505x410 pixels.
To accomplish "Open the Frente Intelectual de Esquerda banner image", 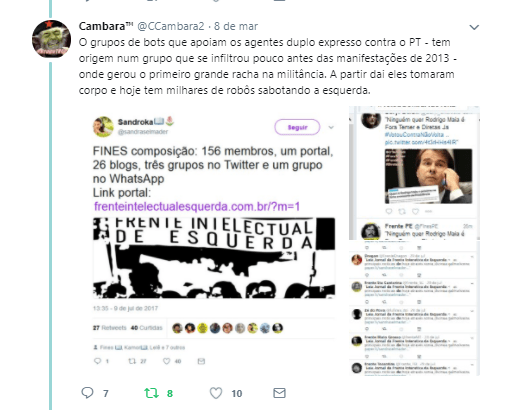I will pyautogui.click(x=214, y=258).
